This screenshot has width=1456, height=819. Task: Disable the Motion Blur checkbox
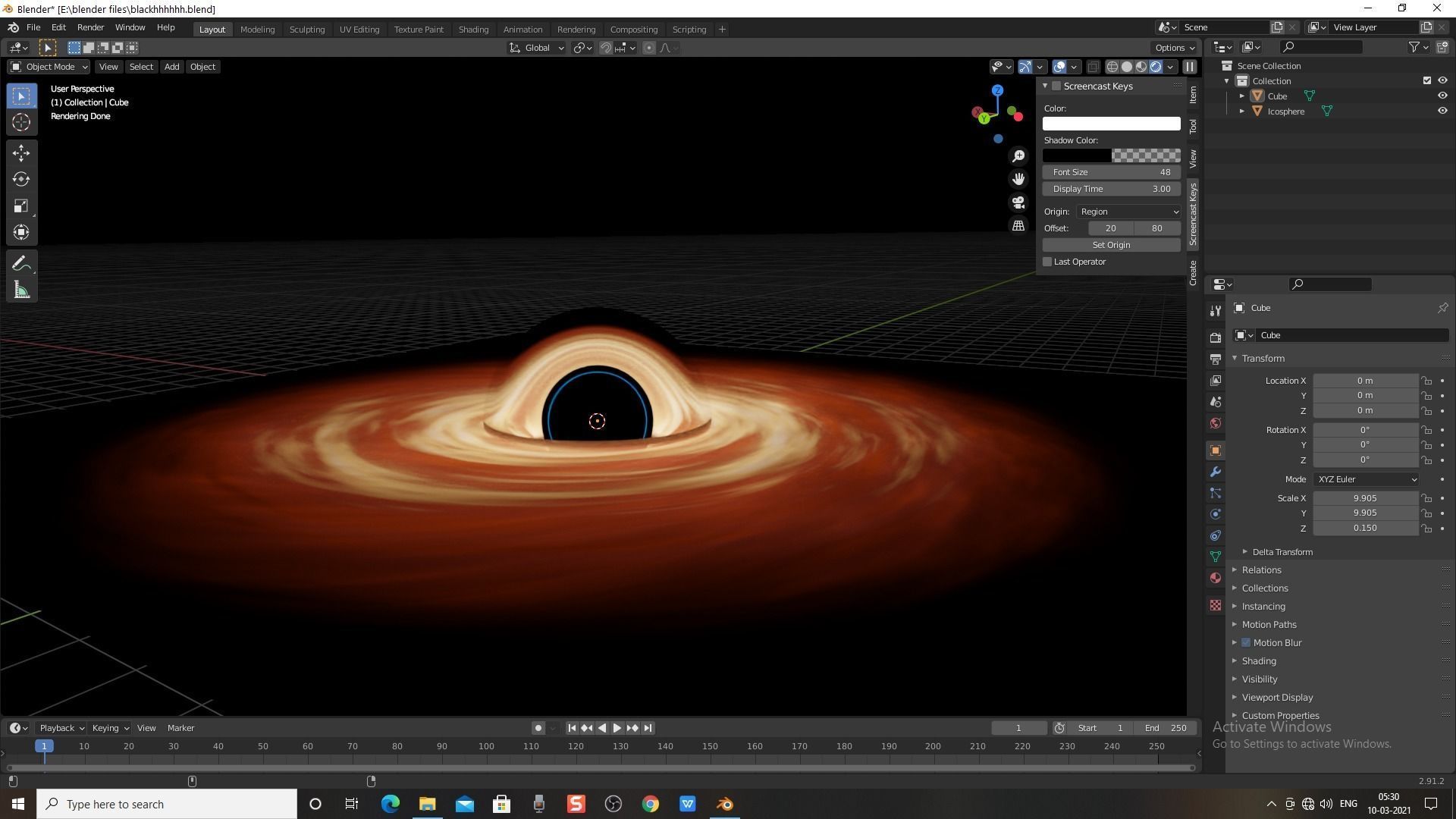pyautogui.click(x=1246, y=643)
